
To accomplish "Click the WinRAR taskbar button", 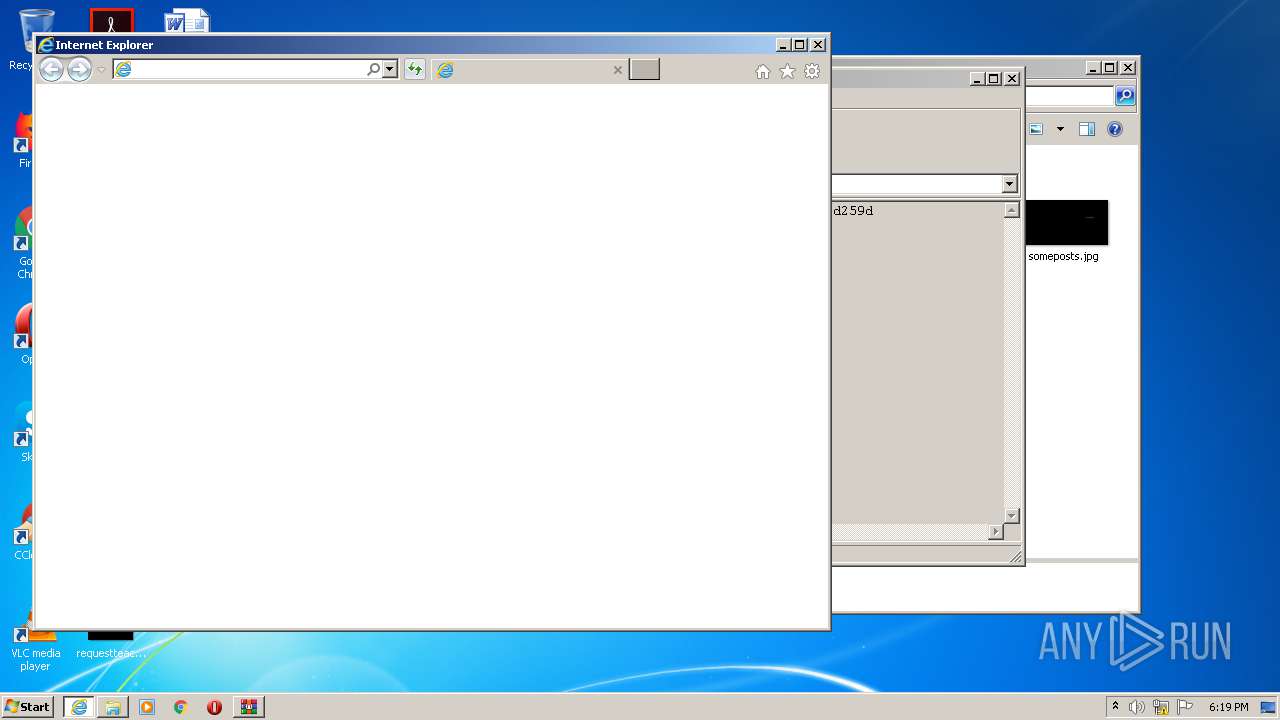I will (x=248, y=707).
